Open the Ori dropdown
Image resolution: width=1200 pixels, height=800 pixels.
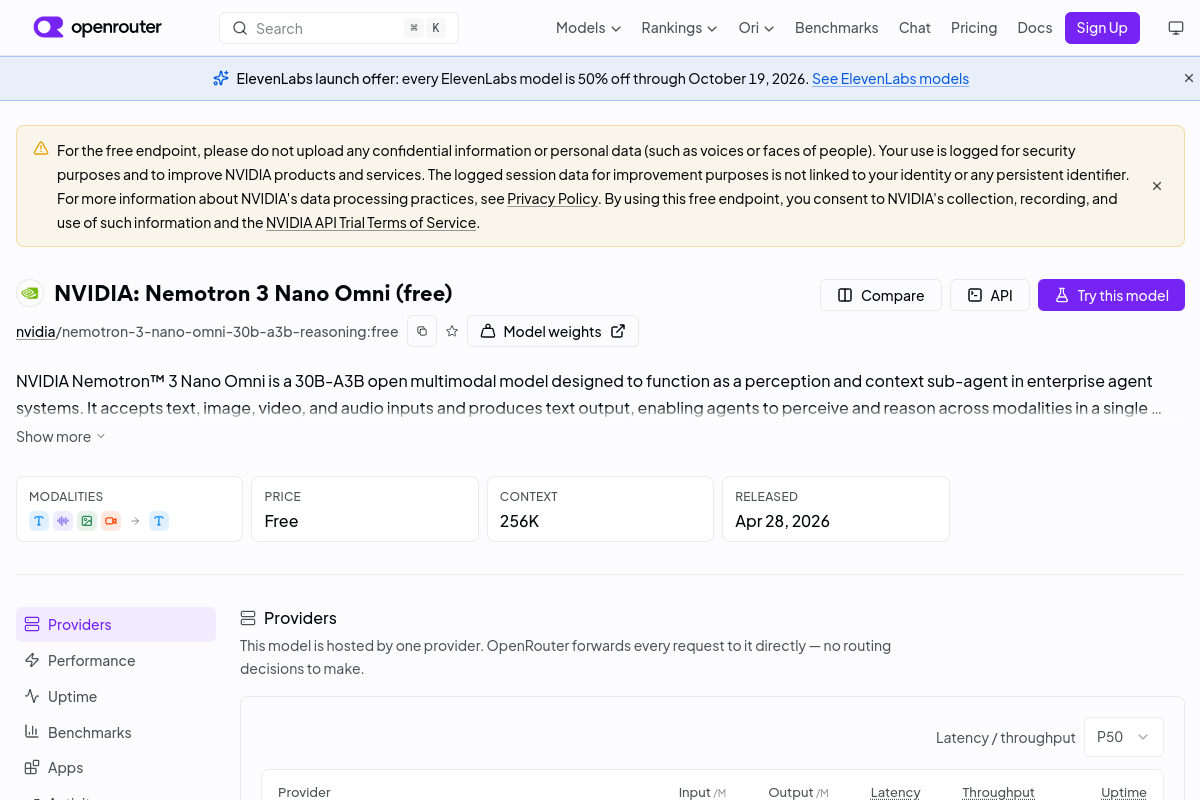click(x=756, y=28)
